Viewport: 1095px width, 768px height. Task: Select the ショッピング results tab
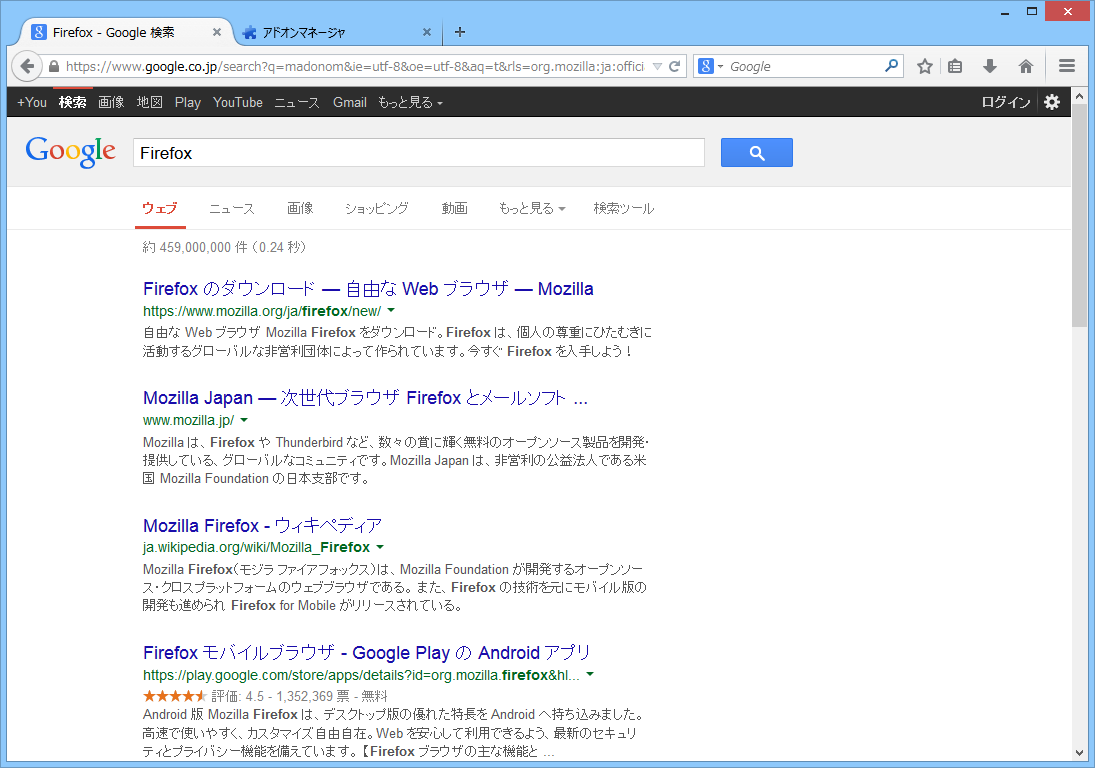[376, 208]
